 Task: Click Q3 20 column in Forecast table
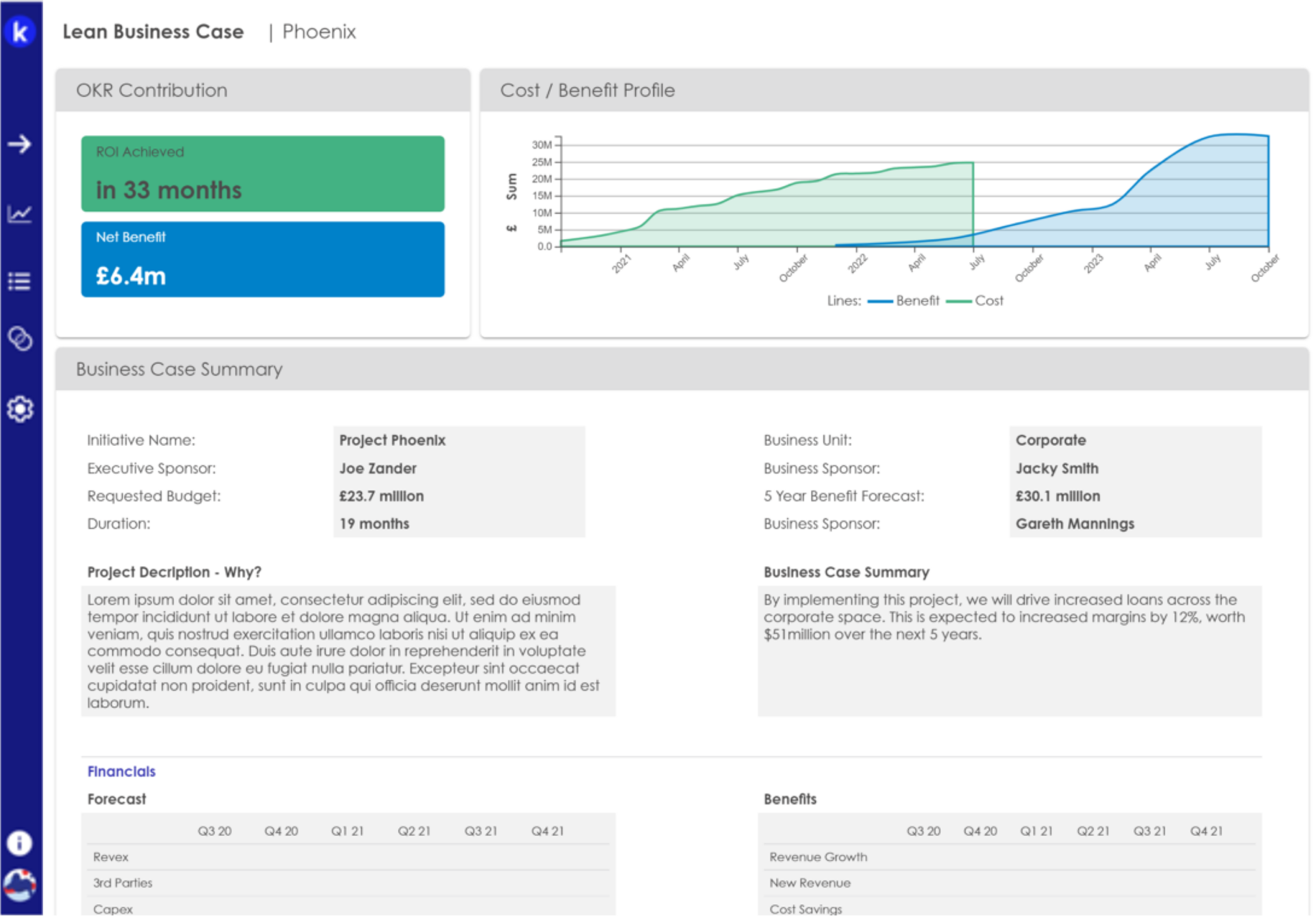(x=215, y=832)
